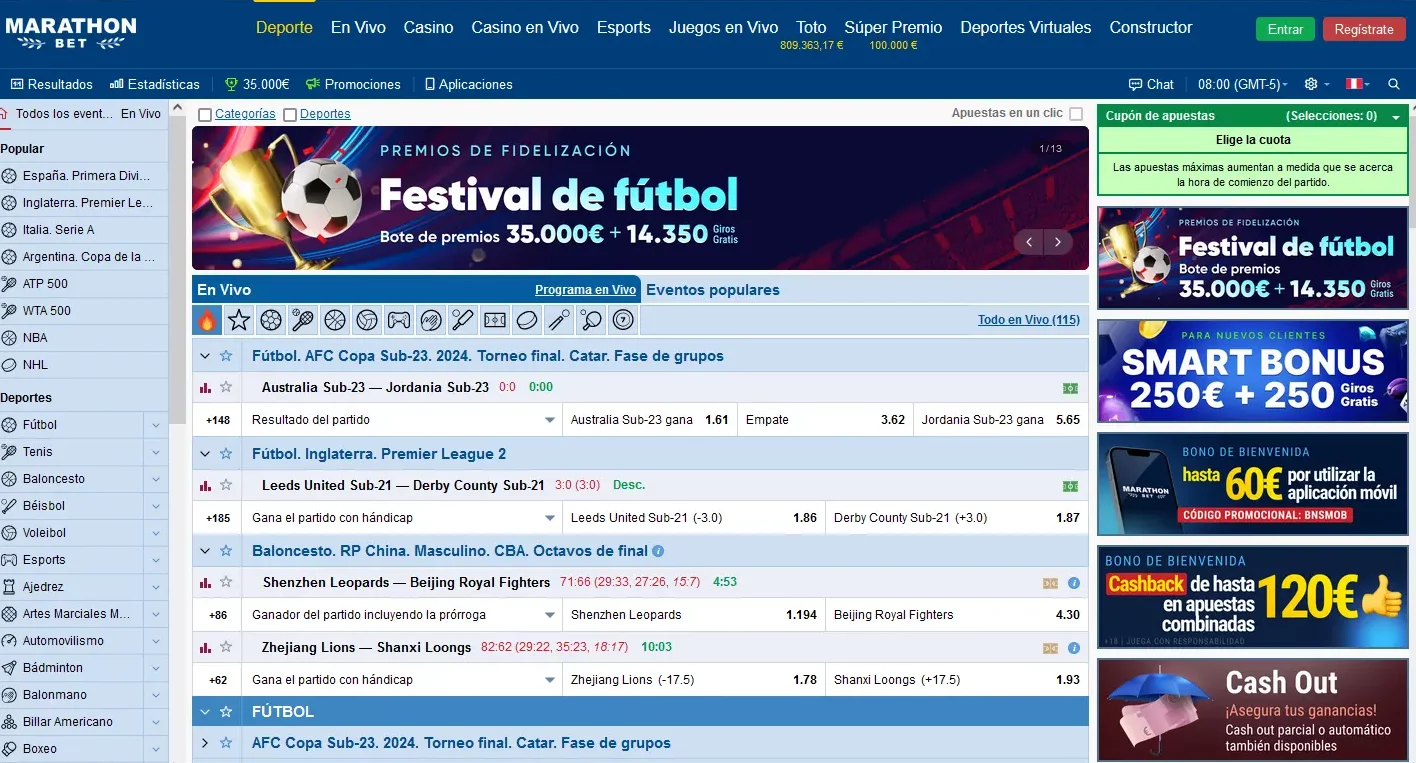
Task: Click the green Entrar button
Action: coord(1285,29)
